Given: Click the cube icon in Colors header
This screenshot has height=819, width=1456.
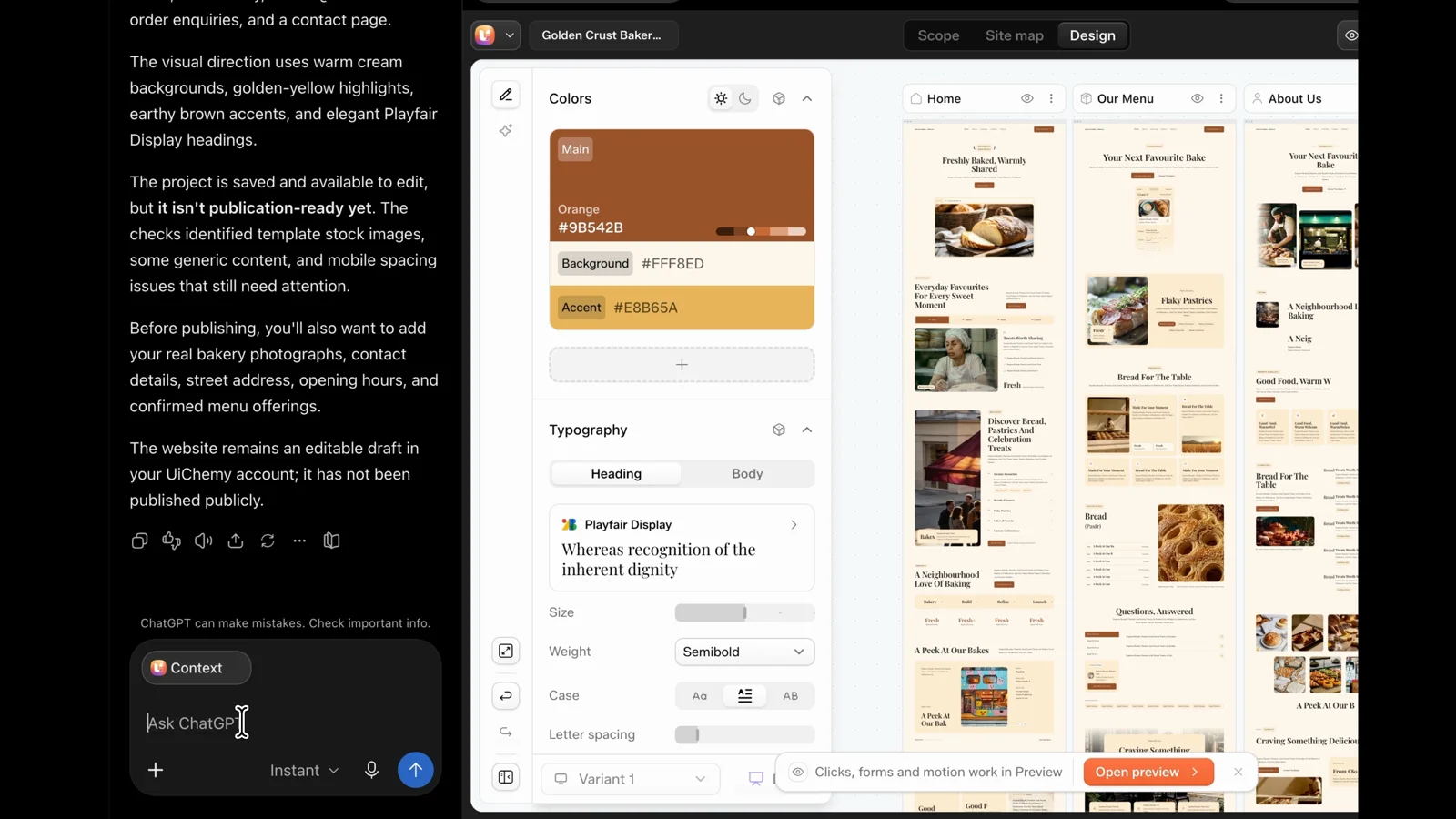Looking at the screenshot, I should (x=779, y=98).
